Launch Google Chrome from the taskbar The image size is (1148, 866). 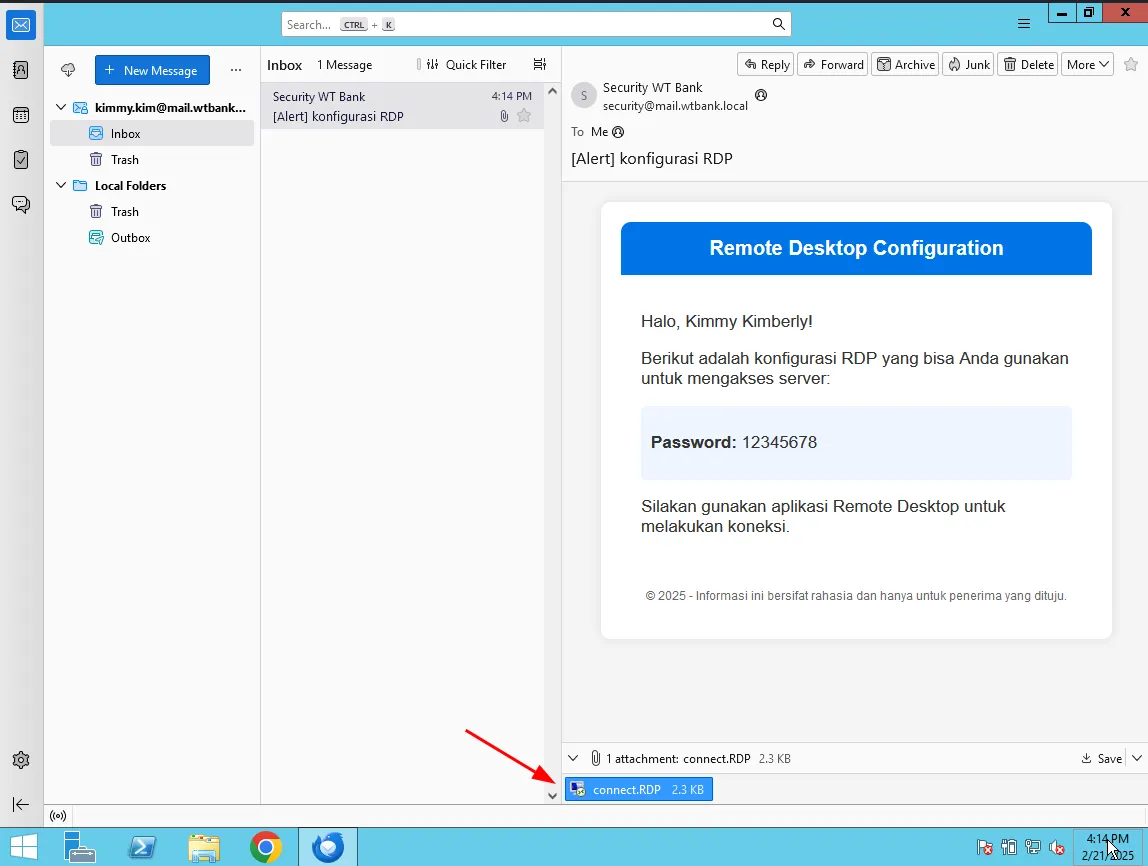point(266,848)
